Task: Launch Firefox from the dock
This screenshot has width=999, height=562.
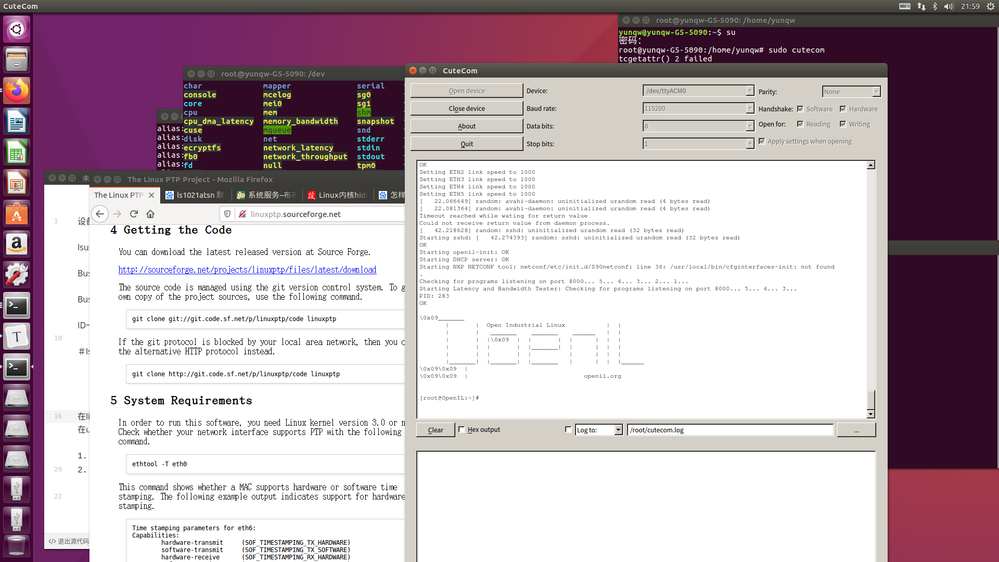Action: [17, 90]
